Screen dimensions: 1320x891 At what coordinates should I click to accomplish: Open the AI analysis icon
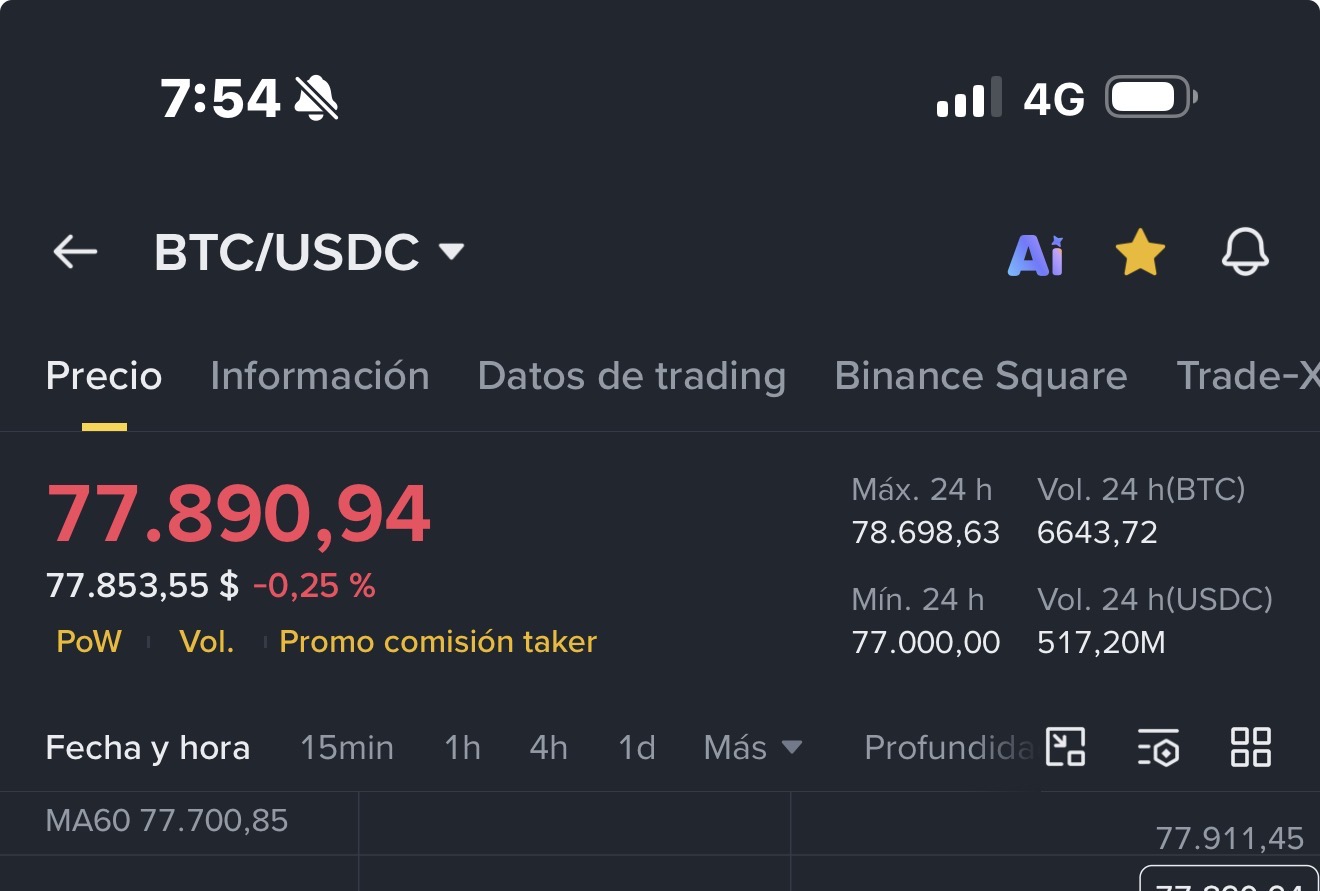(1035, 255)
